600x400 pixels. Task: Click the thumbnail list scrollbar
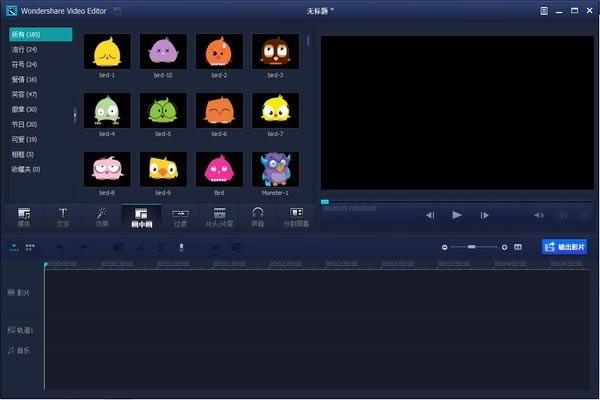click(308, 41)
